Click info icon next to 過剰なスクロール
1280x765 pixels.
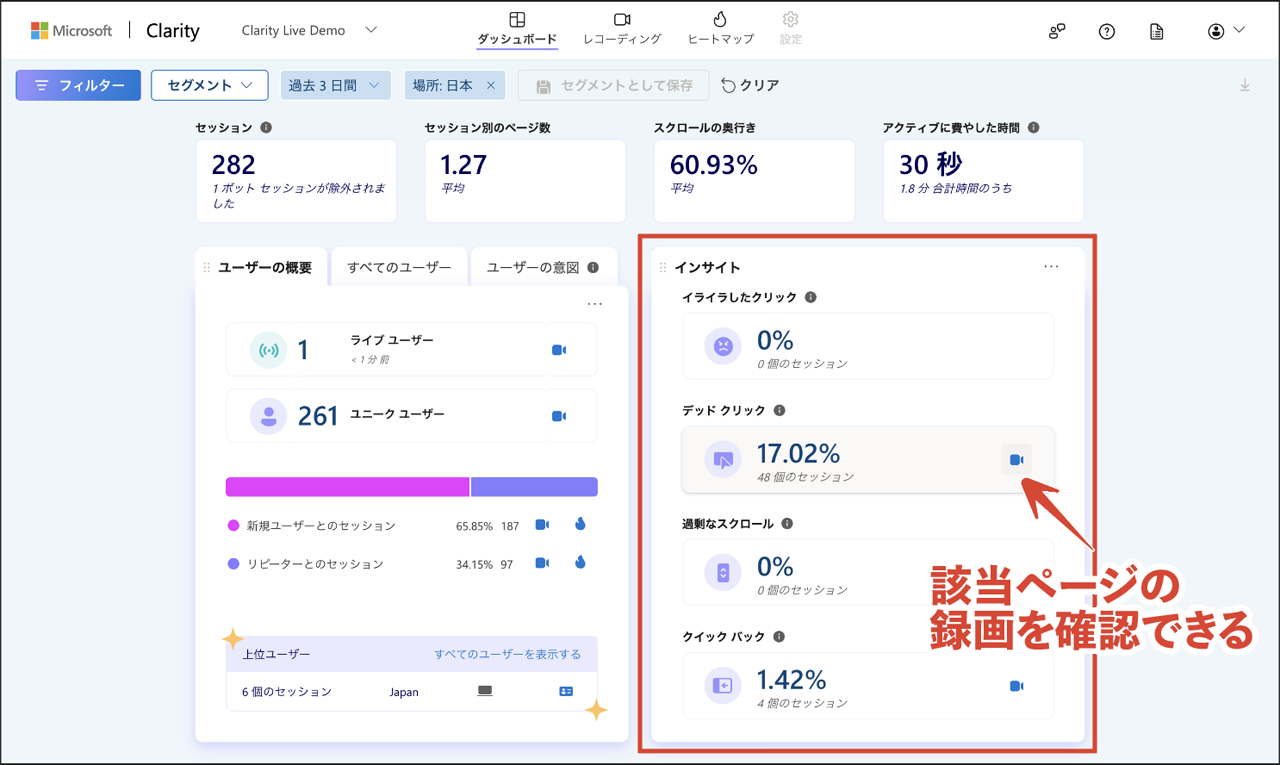[787, 523]
